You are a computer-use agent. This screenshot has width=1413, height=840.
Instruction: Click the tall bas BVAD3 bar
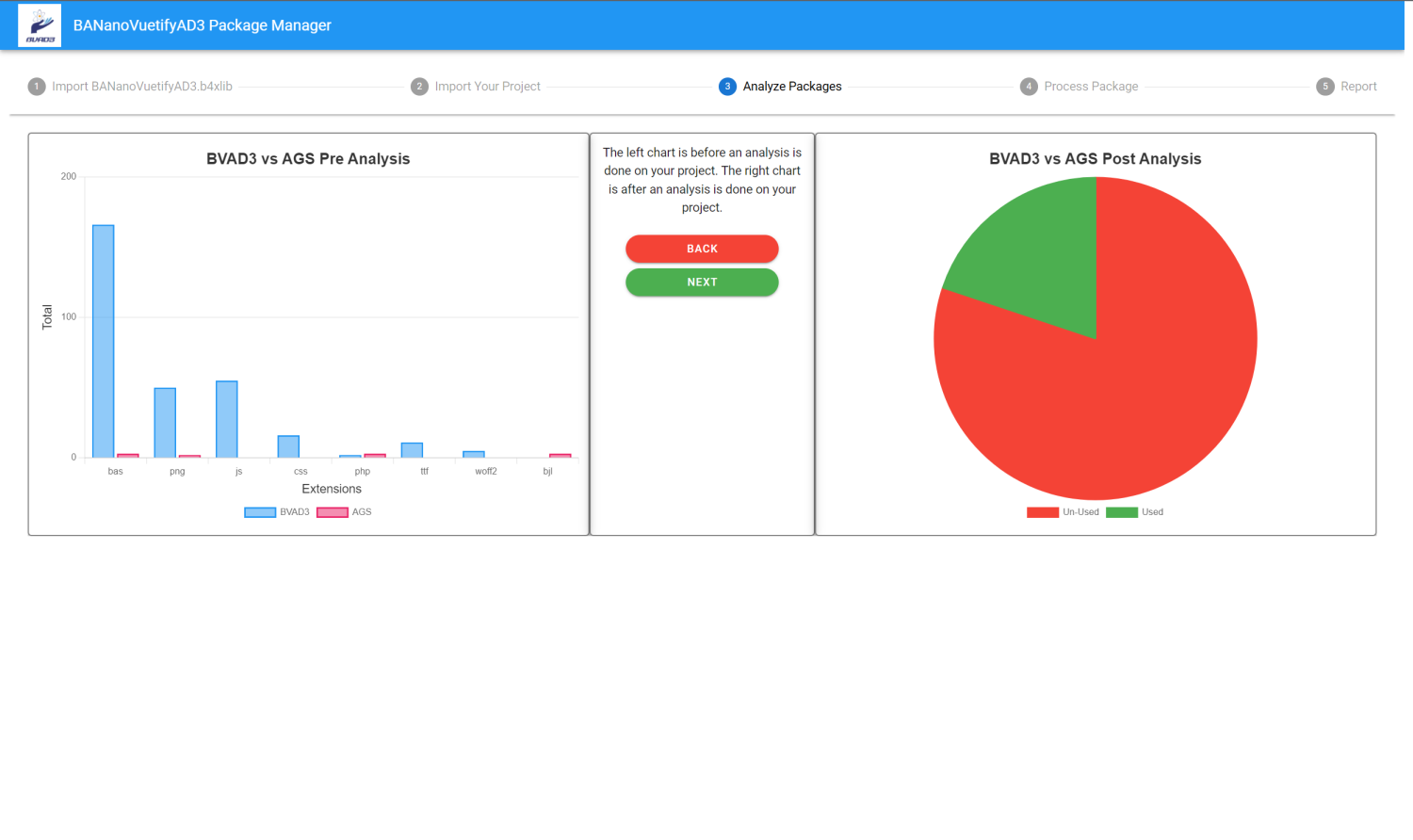point(104,341)
